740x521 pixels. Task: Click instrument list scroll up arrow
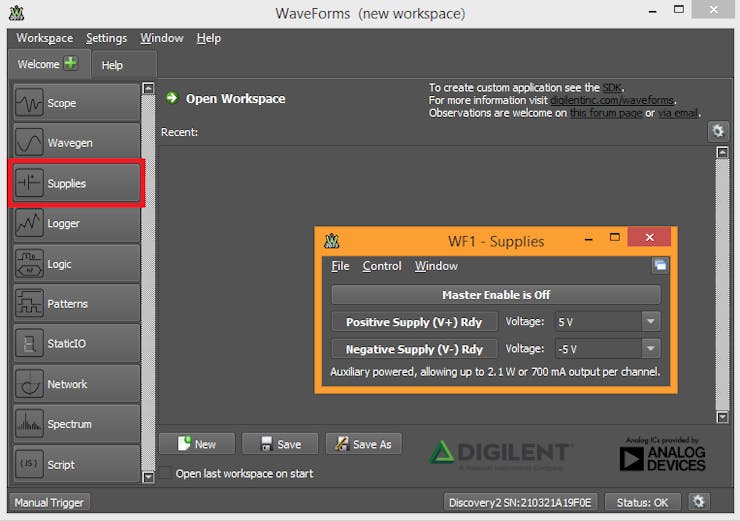[148, 88]
